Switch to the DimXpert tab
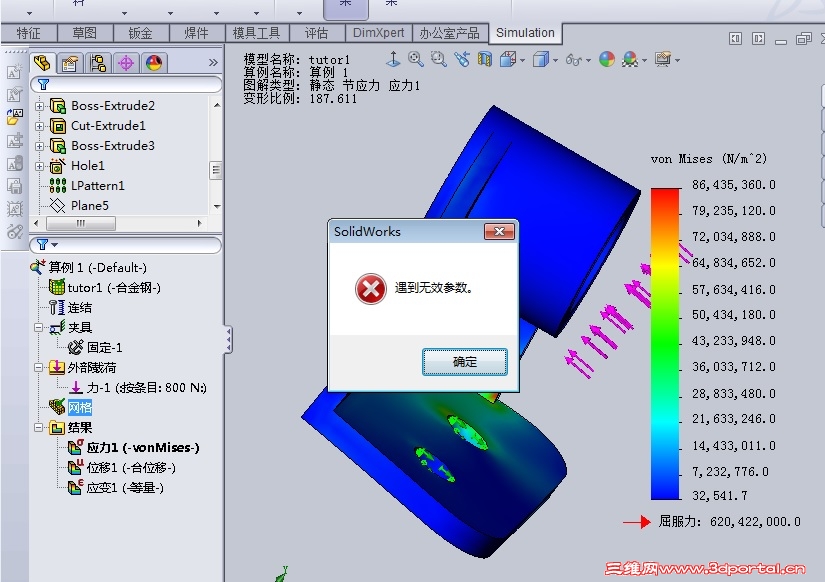This screenshot has height=582, width=825. [x=378, y=33]
